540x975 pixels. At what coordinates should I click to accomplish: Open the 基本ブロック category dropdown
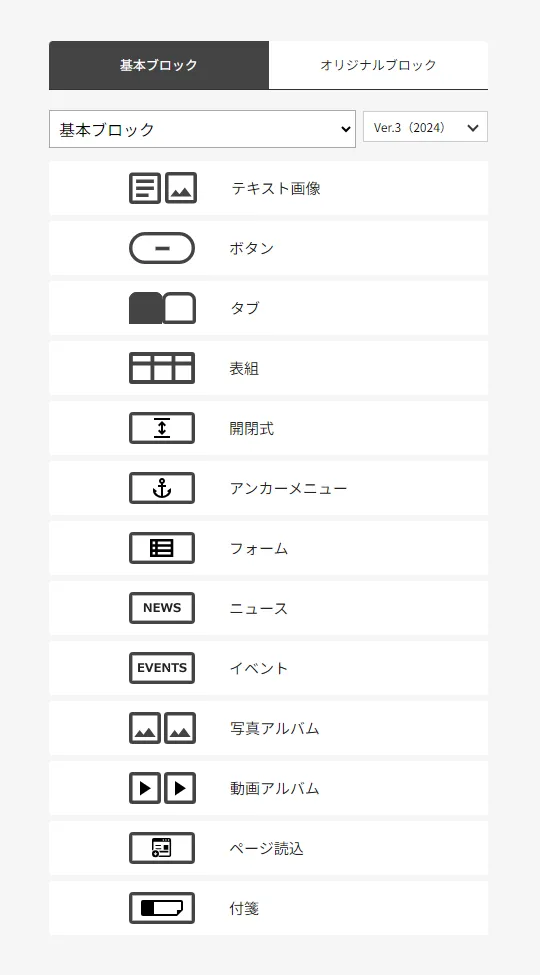pos(202,129)
